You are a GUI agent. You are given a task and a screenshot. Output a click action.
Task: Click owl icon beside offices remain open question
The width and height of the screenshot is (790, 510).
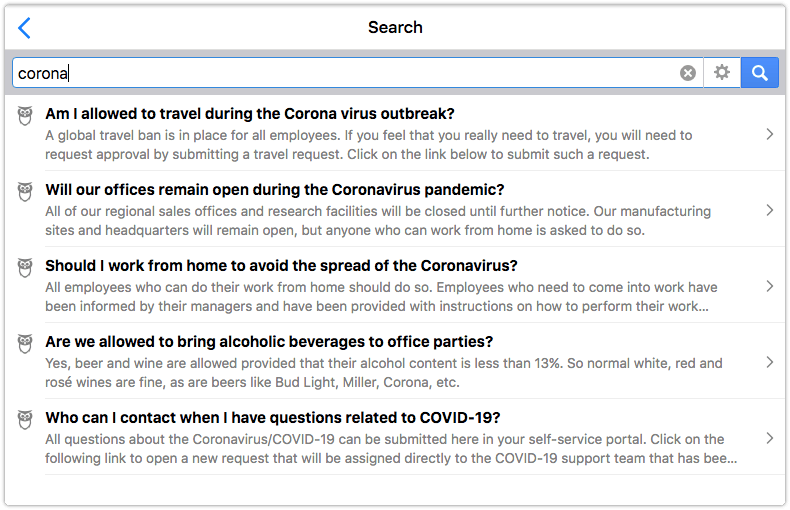[x=25, y=192]
